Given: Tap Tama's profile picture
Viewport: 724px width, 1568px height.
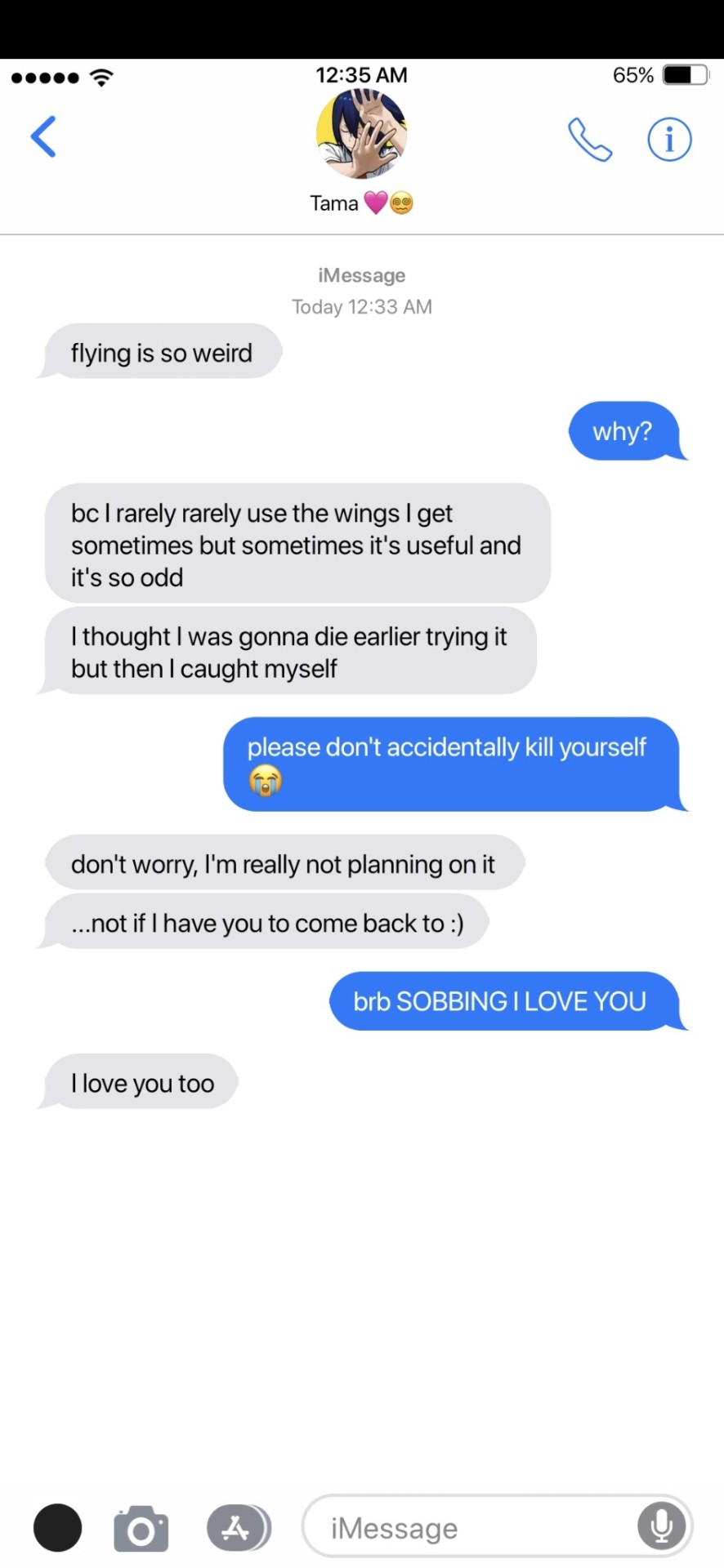Looking at the screenshot, I should tap(361, 133).
